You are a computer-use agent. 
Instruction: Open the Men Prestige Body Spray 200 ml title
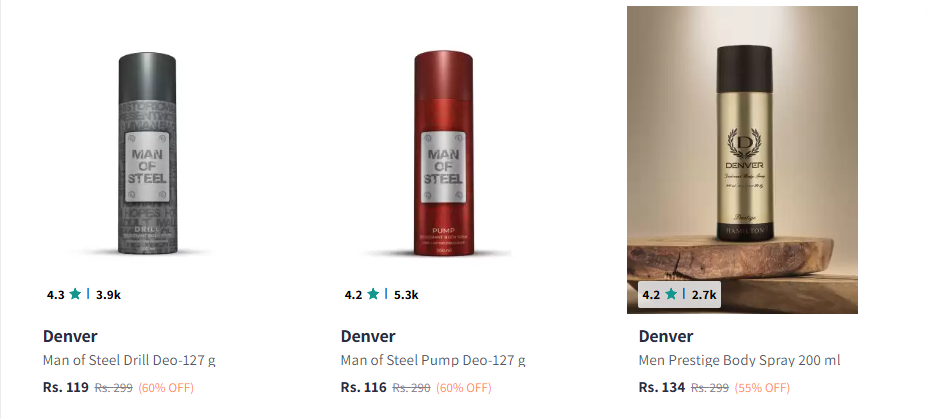pos(739,360)
